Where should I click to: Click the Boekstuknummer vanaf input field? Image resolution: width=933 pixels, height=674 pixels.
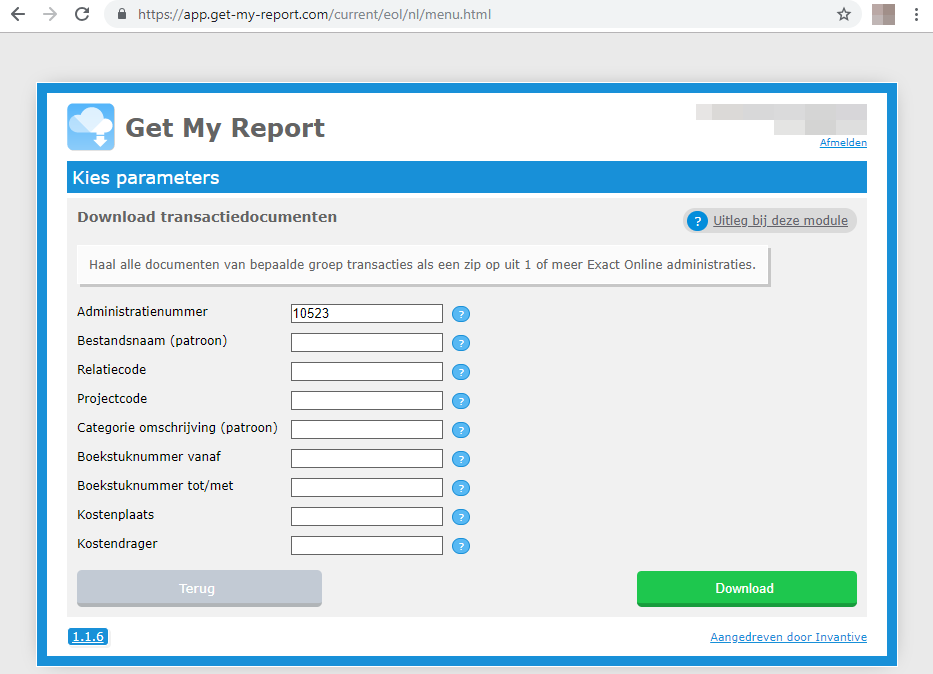[x=367, y=459]
